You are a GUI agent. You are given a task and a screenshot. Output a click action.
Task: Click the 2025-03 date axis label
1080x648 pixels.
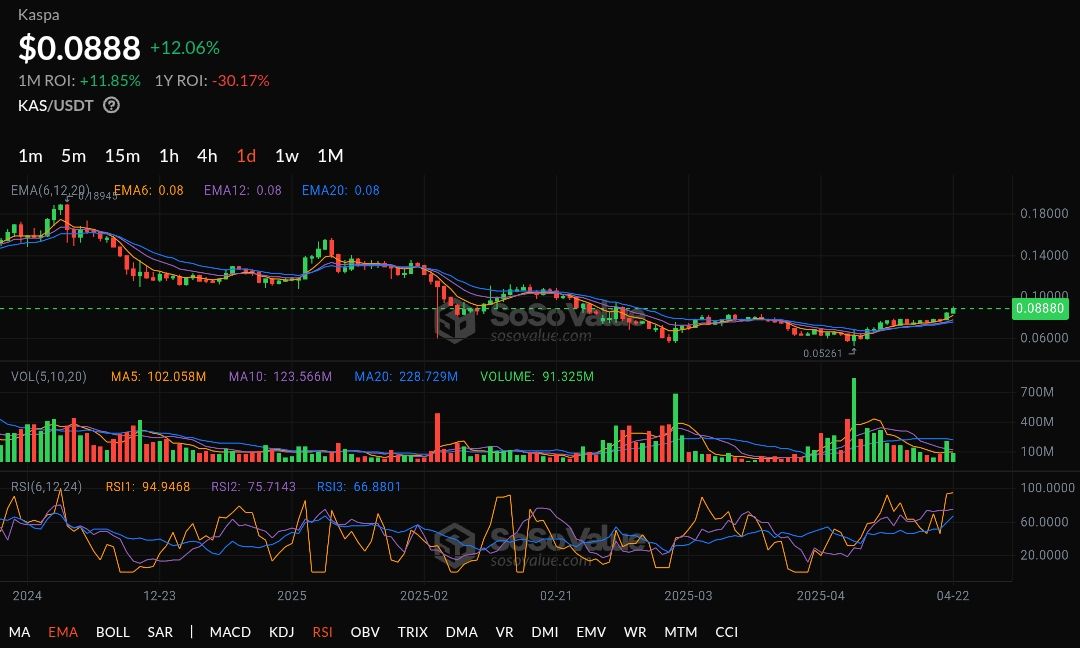(x=688, y=596)
